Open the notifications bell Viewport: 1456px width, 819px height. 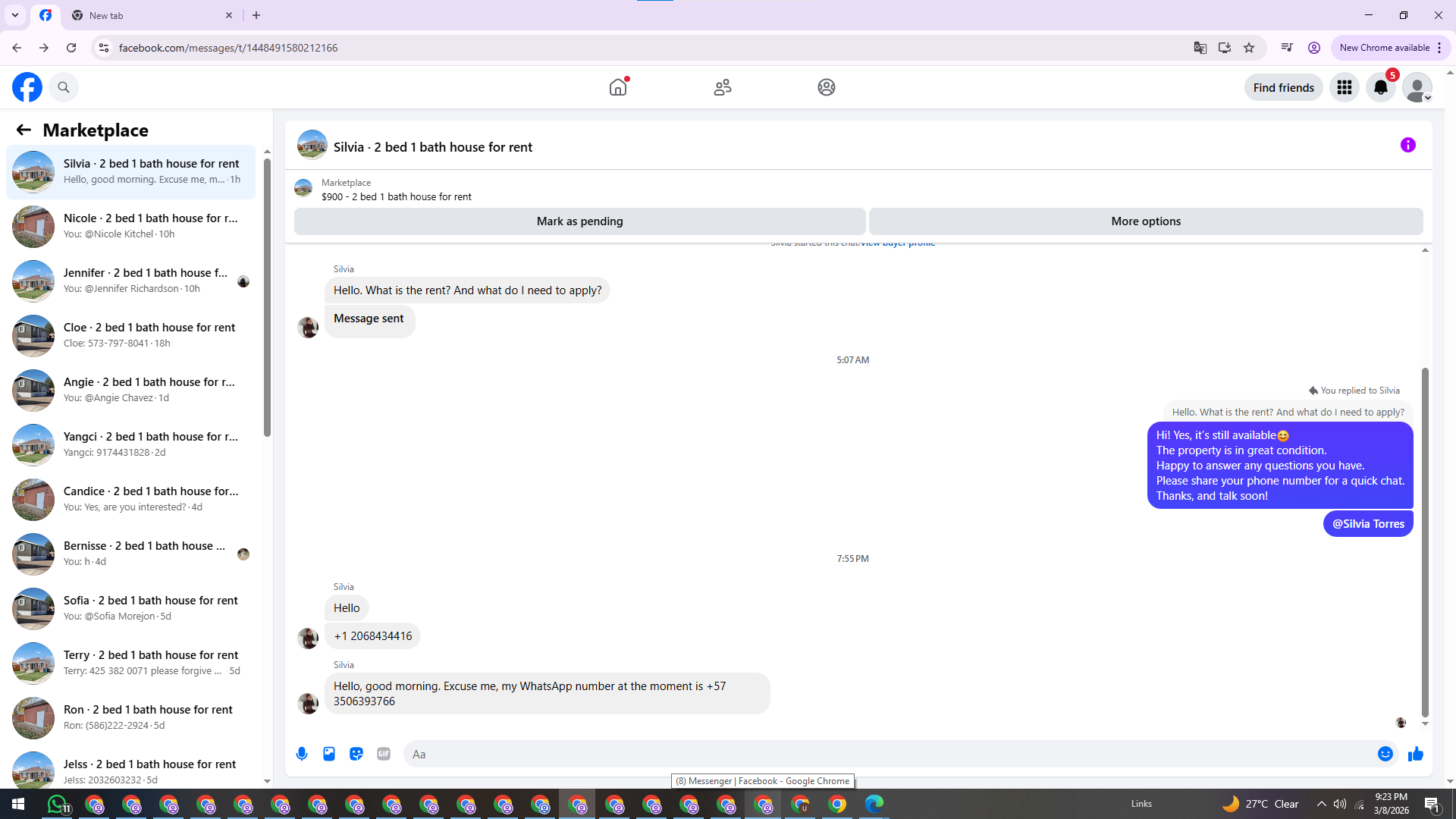click(x=1380, y=88)
